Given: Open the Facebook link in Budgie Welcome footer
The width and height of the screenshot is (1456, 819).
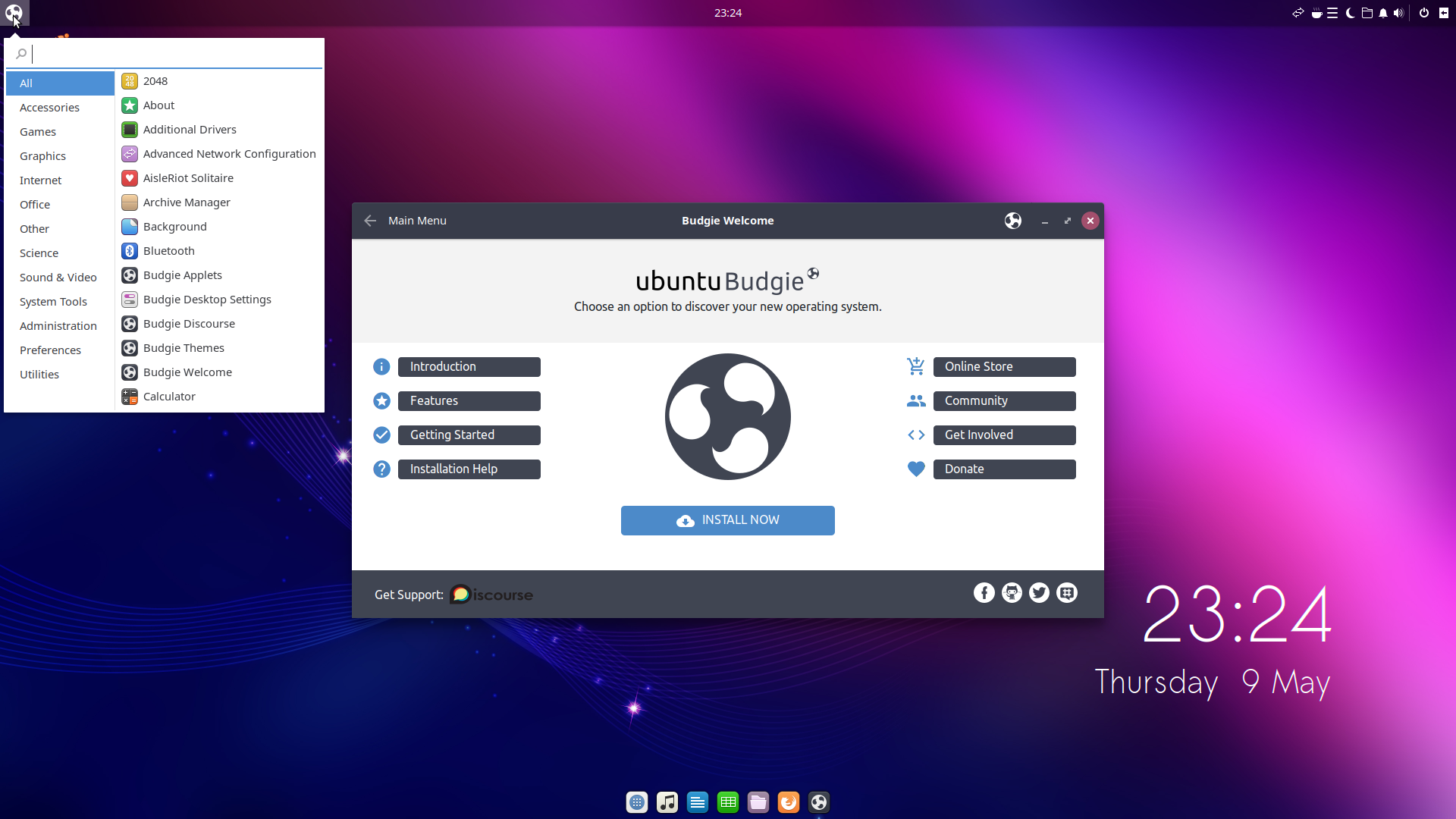Looking at the screenshot, I should (984, 593).
